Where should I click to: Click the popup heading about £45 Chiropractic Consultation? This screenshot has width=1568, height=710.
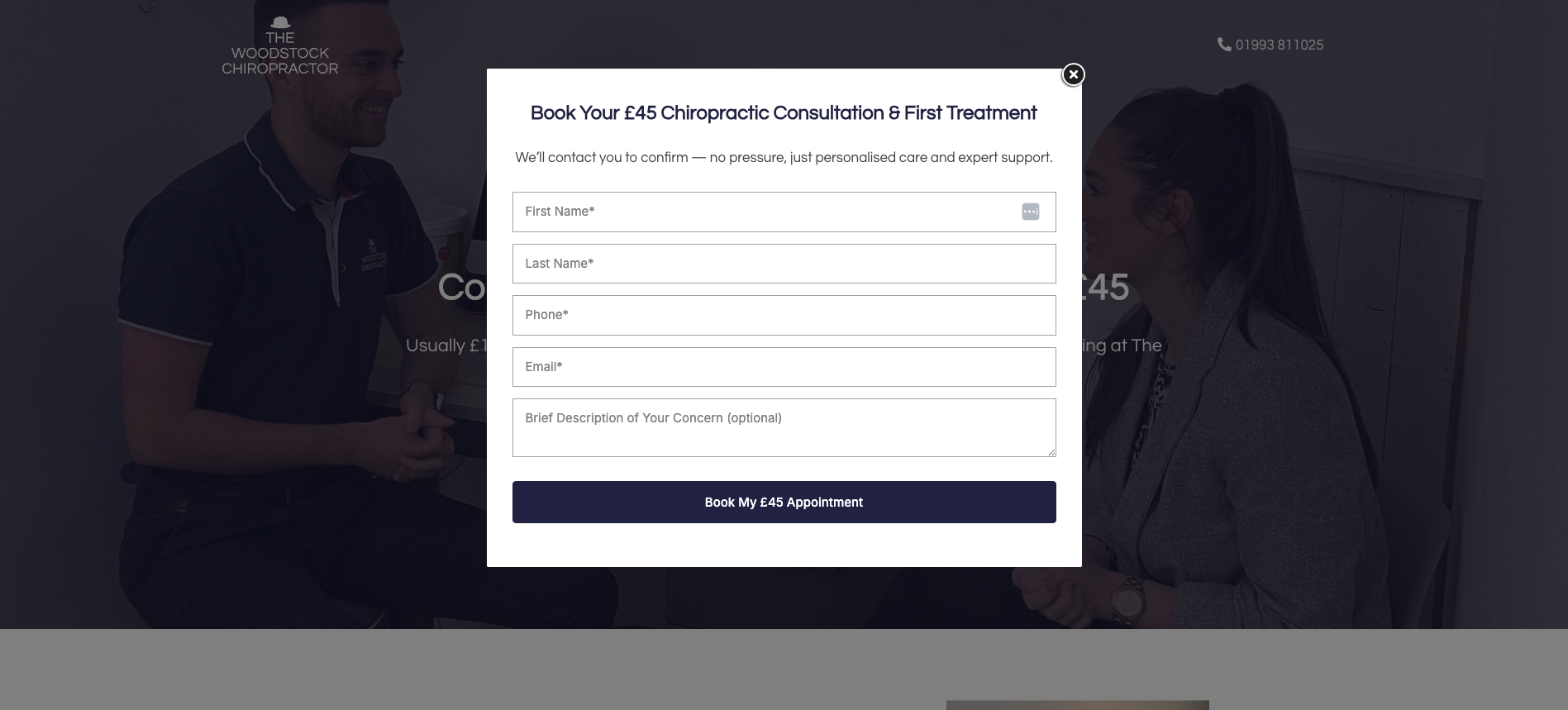783,112
